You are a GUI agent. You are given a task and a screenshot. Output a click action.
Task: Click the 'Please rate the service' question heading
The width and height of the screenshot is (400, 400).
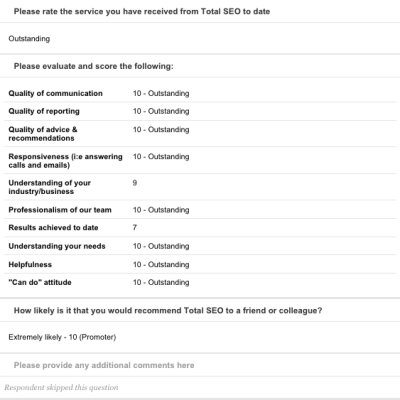142,12
